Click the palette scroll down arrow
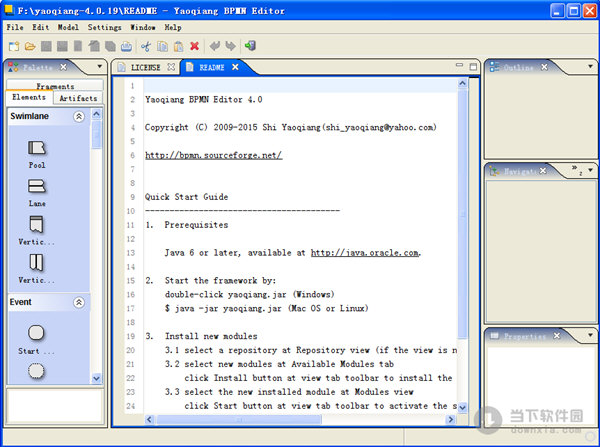Screen dimensions: 600x447 coord(96,378)
